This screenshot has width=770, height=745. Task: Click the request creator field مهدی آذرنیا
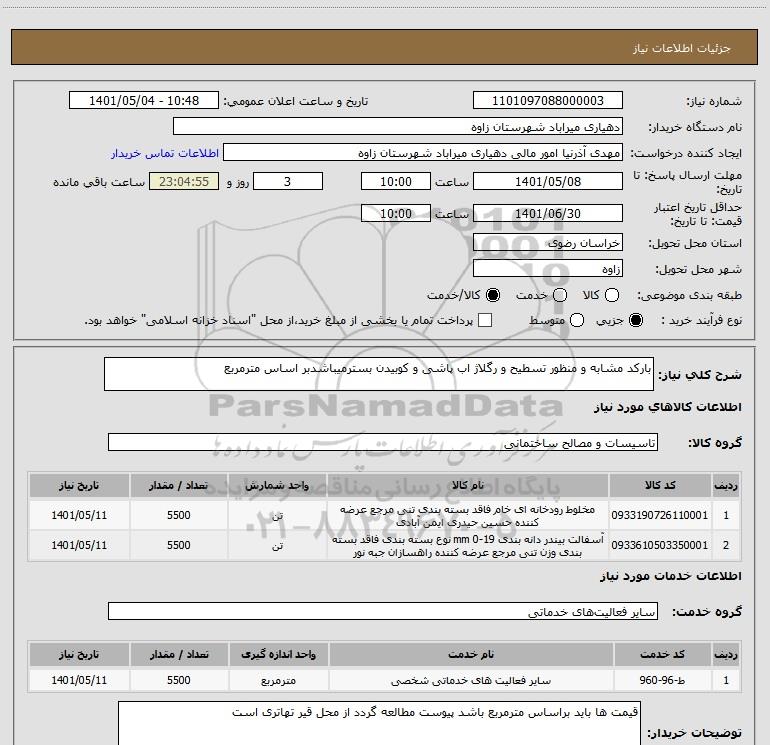423,153
